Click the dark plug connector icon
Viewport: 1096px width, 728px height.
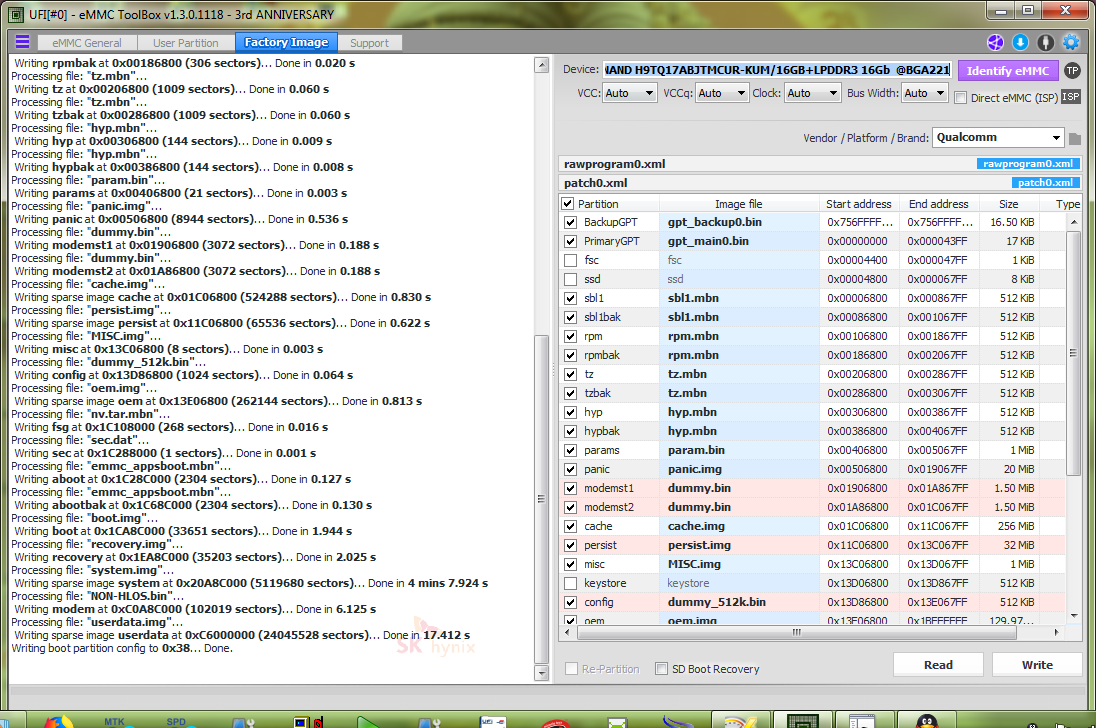point(1045,42)
